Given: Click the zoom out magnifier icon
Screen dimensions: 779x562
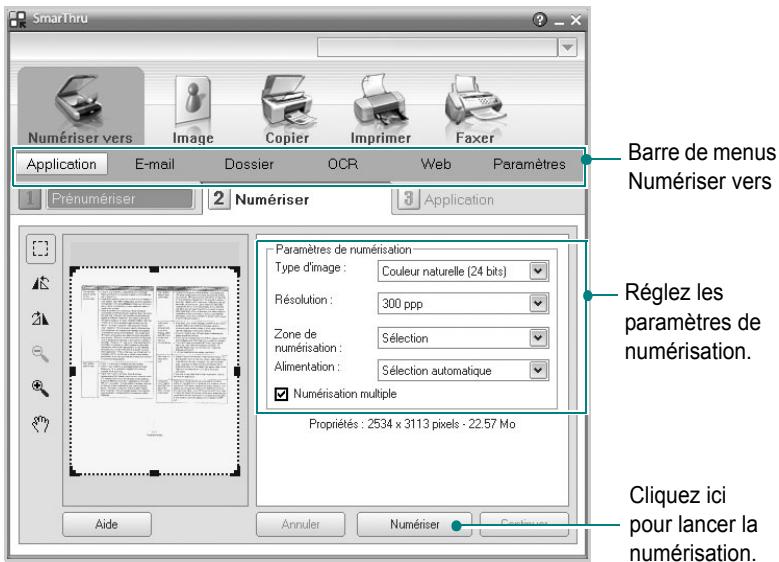Looking at the screenshot, I should point(40,353).
